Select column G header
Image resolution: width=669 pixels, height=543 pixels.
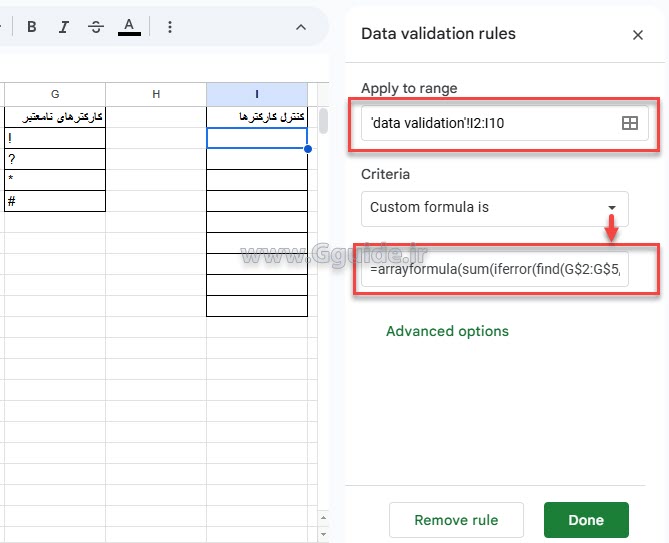tap(54, 94)
